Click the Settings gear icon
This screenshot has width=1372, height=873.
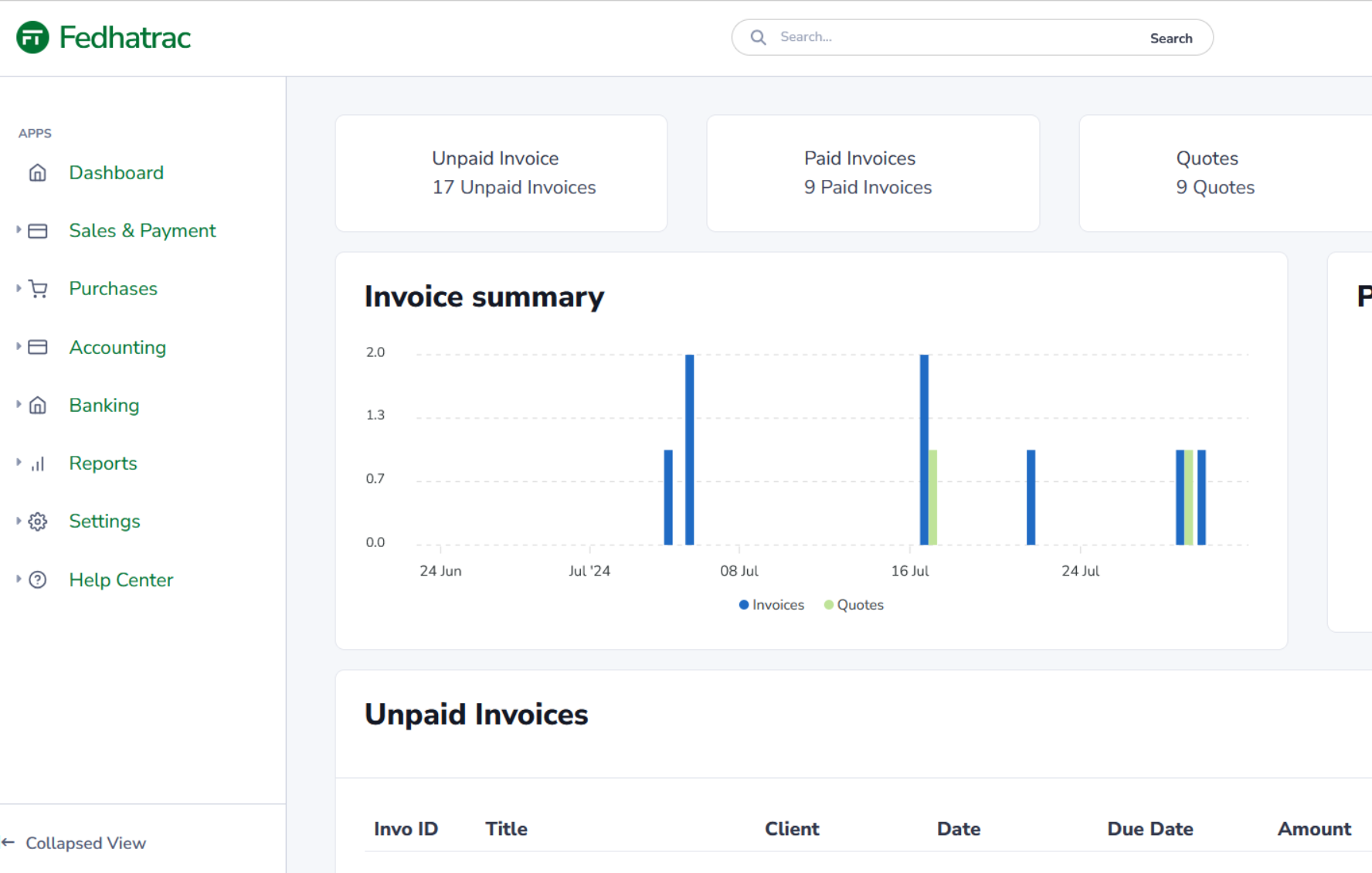coord(38,521)
